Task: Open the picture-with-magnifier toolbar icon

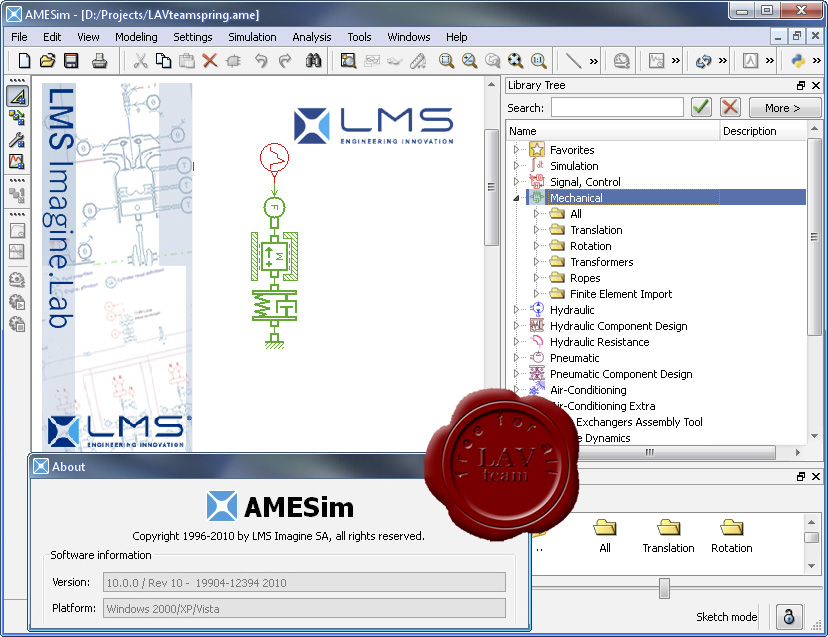Action: click(348, 61)
